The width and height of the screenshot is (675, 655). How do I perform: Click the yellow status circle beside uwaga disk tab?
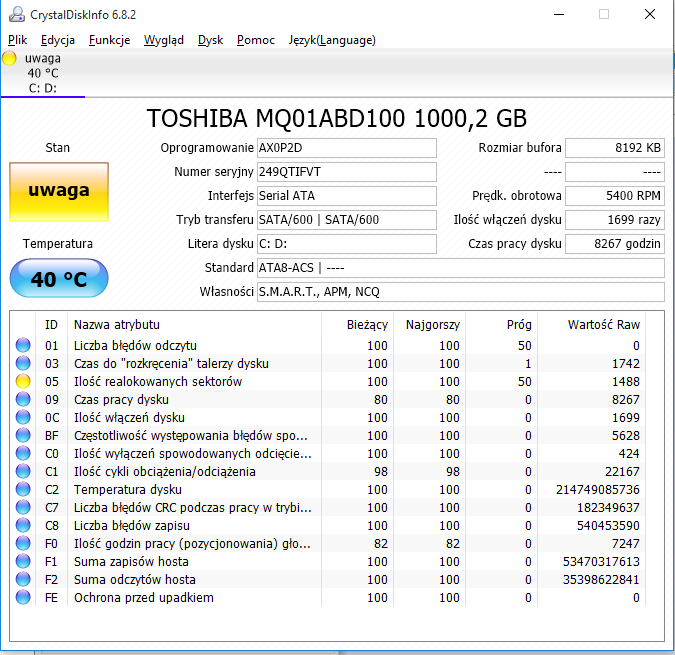[x=9, y=58]
